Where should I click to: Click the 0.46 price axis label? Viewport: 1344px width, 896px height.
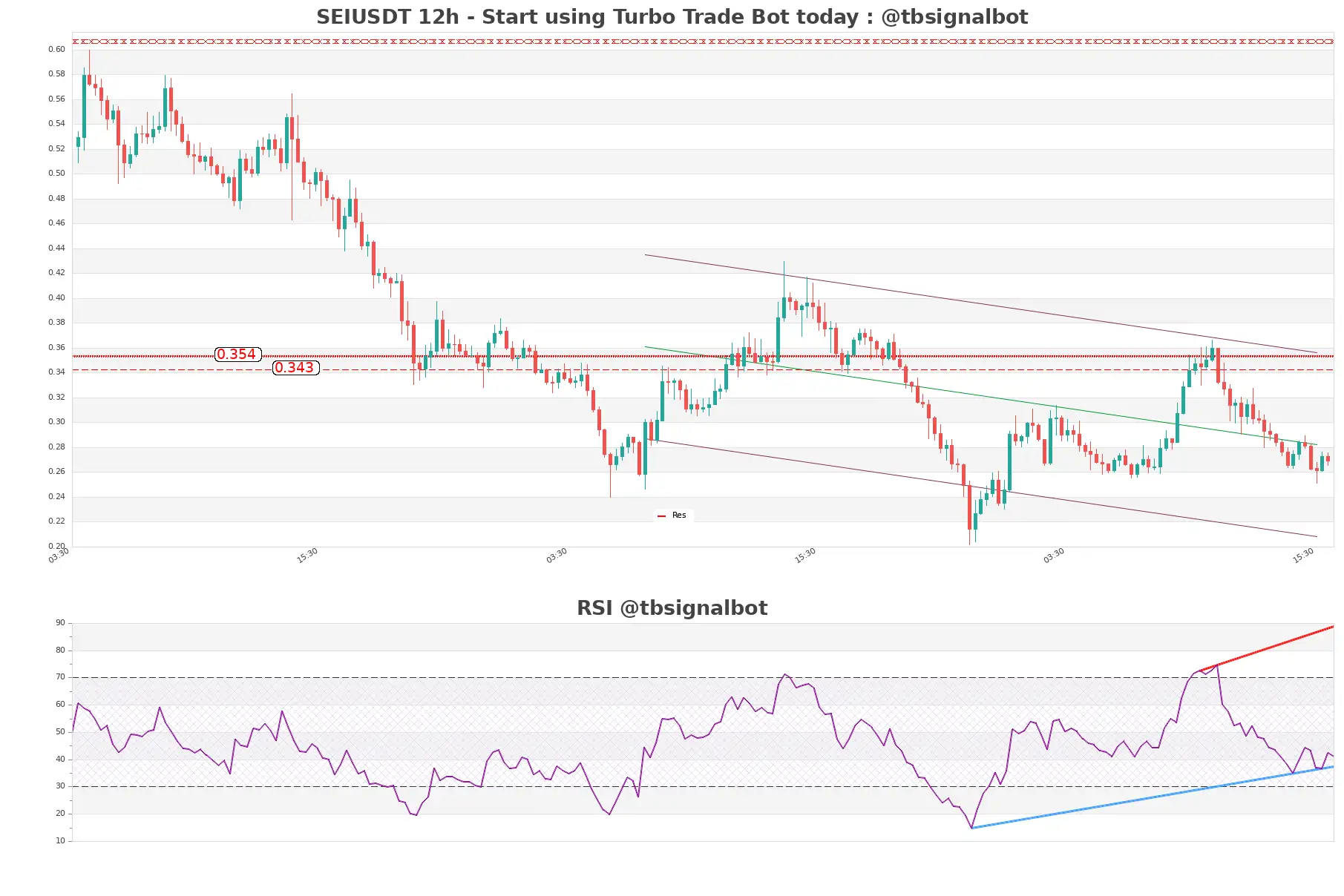point(56,223)
